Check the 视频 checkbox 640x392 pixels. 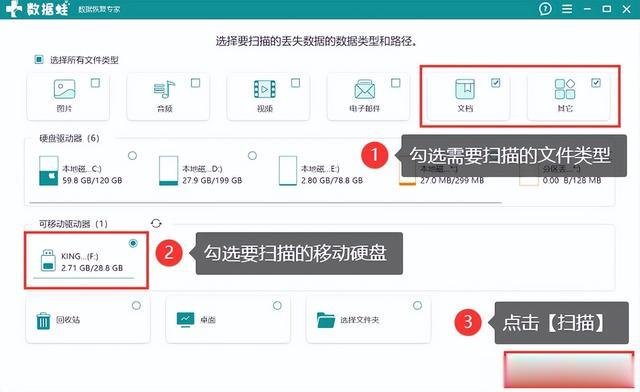(x=296, y=83)
